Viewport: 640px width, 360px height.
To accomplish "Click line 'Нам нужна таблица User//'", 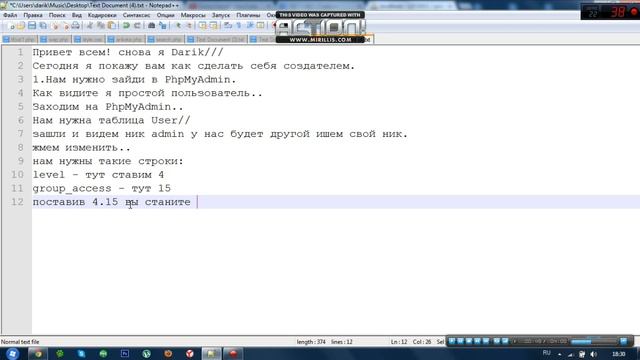I will pos(111,120).
